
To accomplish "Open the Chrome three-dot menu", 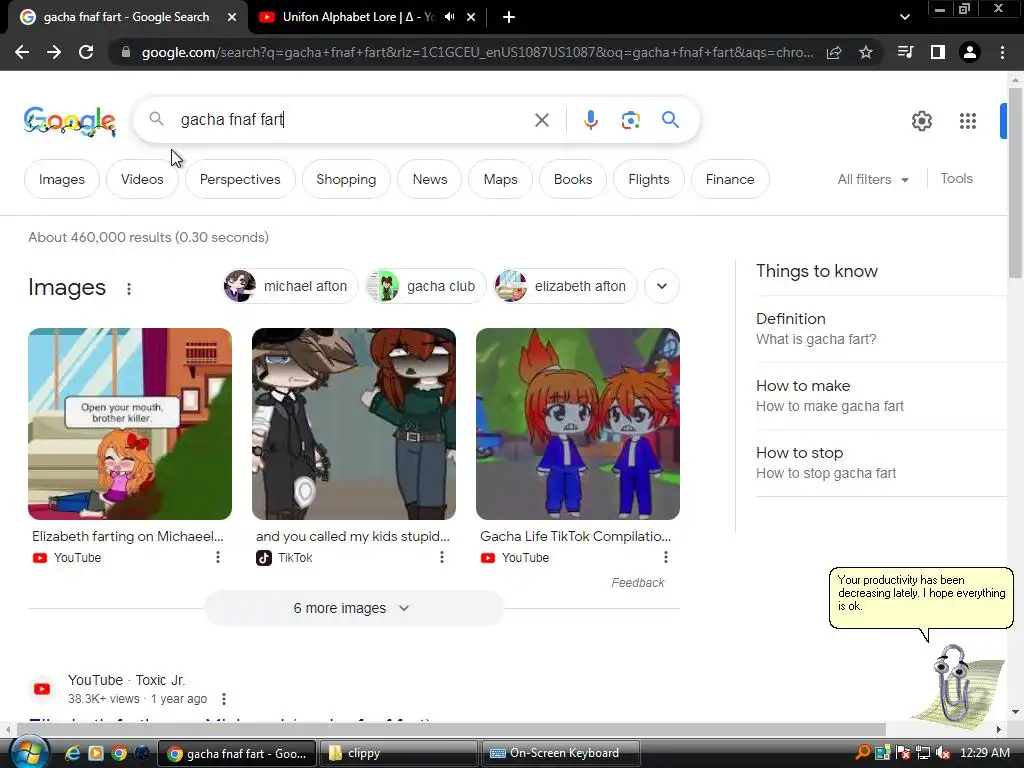I will coord(1002,52).
